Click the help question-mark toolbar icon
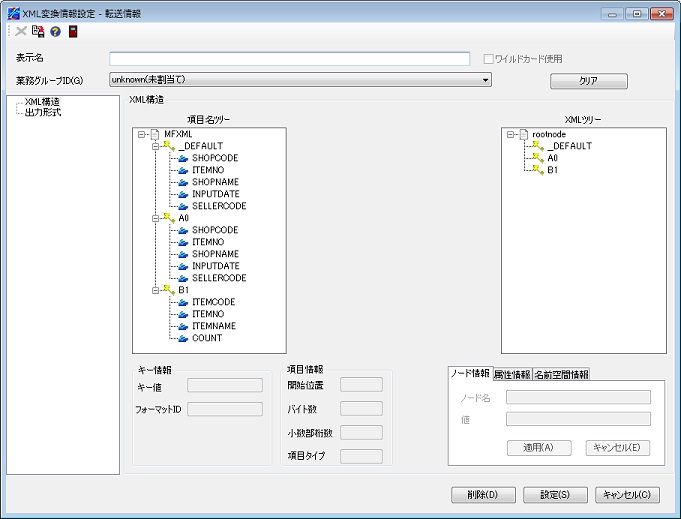The width and height of the screenshot is (681, 519). pos(56,32)
